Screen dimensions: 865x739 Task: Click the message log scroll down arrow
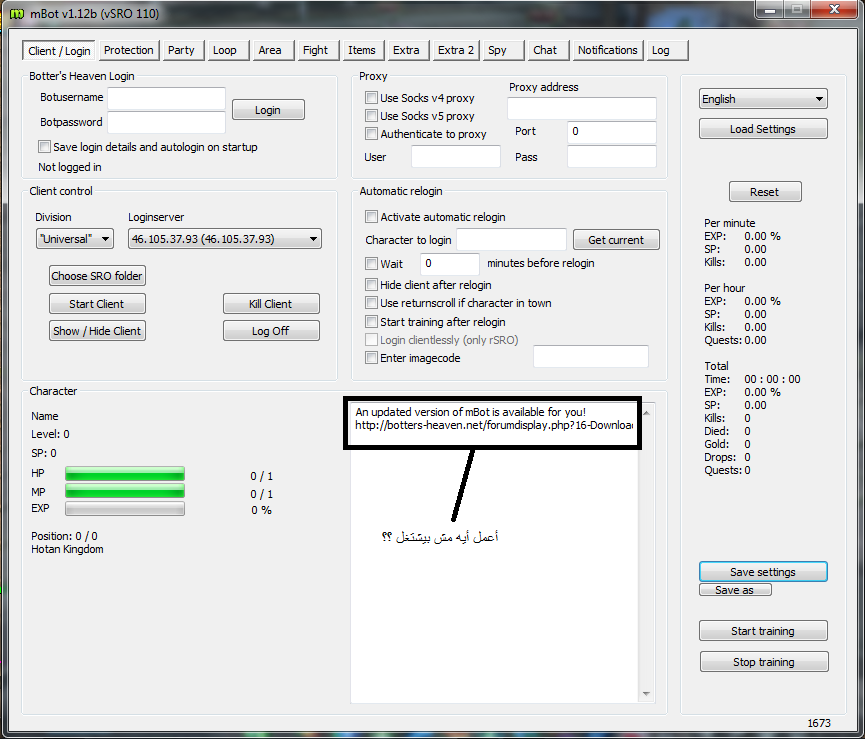click(647, 694)
